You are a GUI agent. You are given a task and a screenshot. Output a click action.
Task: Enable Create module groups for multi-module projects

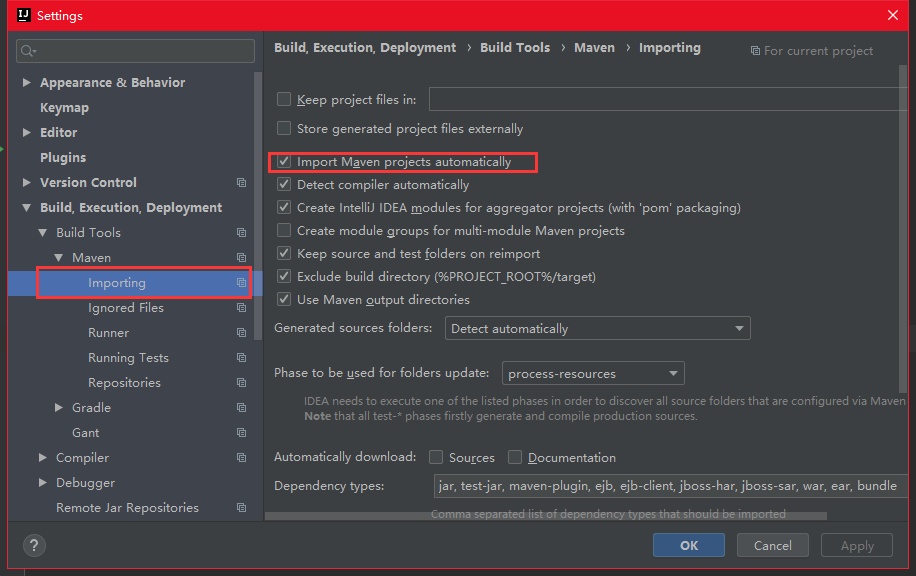284,230
